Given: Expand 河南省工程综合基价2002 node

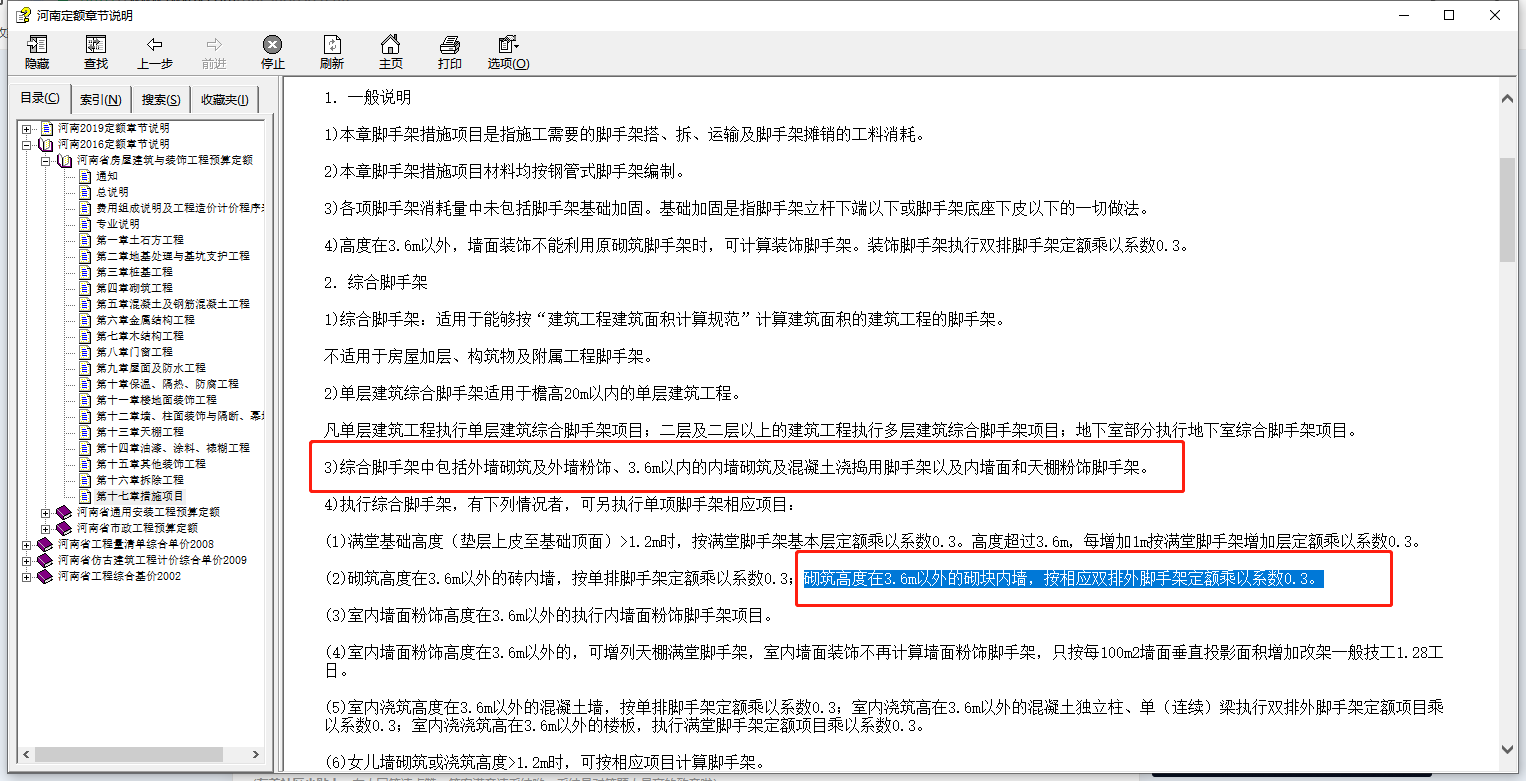Looking at the screenshot, I should (27, 577).
